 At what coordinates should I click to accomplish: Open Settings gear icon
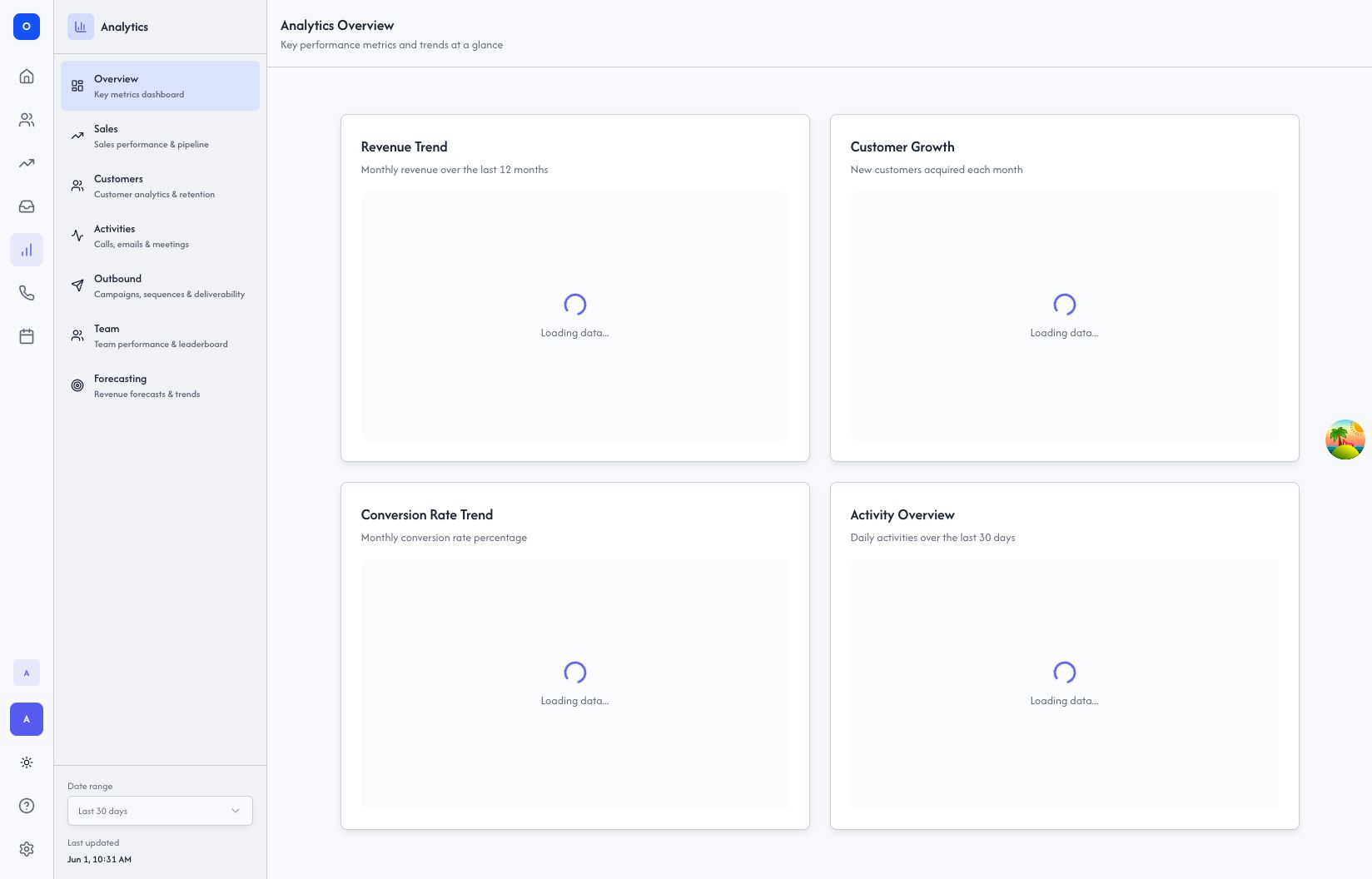(27, 849)
